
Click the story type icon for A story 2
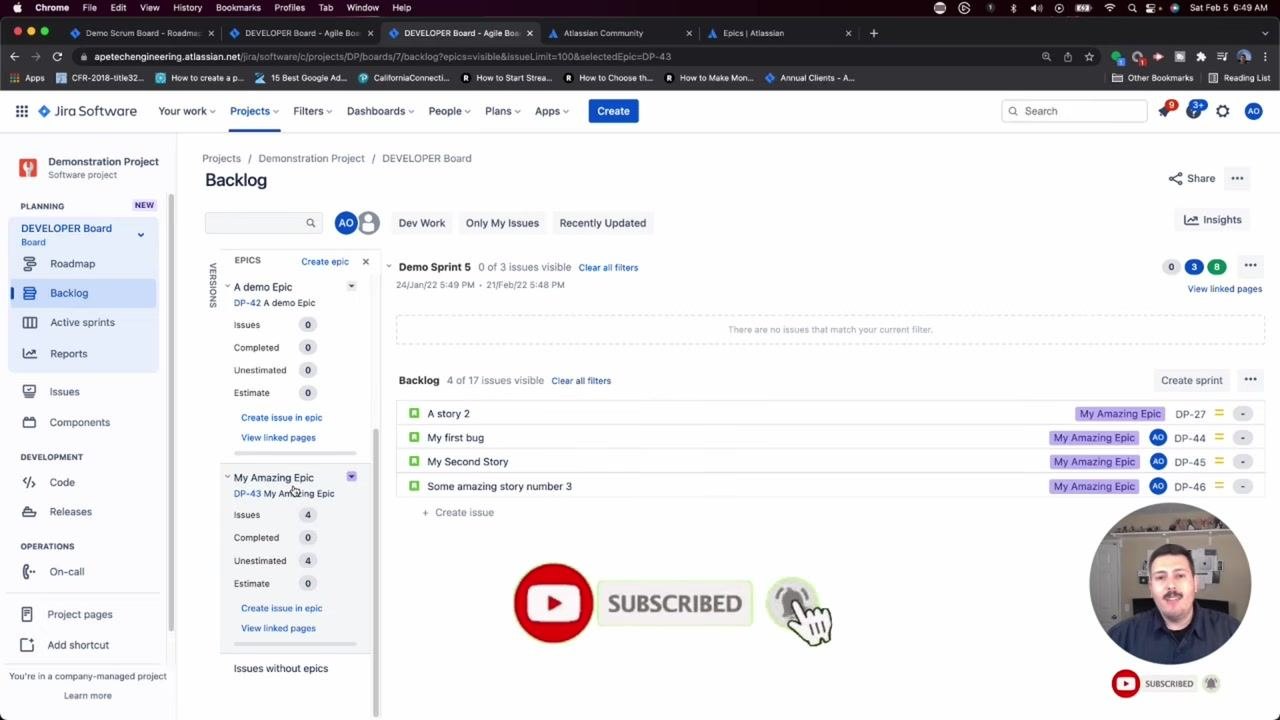tap(414, 413)
